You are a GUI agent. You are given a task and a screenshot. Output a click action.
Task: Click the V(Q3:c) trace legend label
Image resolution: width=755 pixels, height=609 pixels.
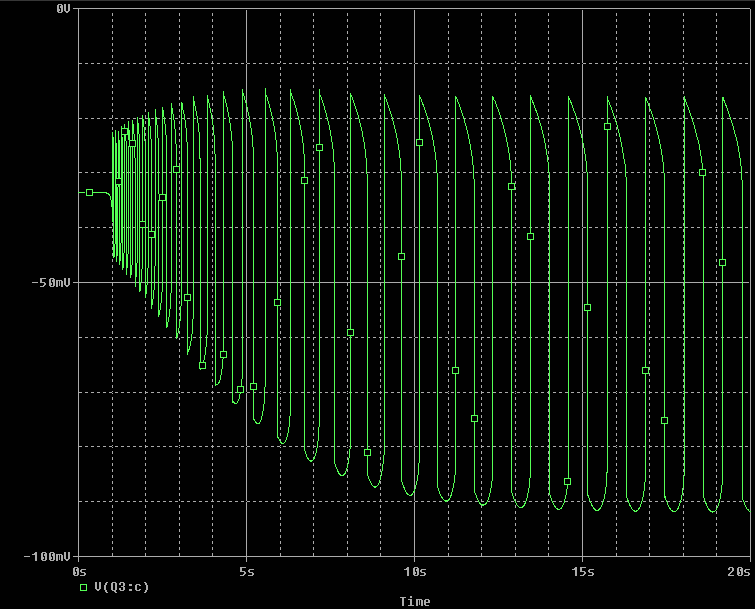(x=122, y=587)
